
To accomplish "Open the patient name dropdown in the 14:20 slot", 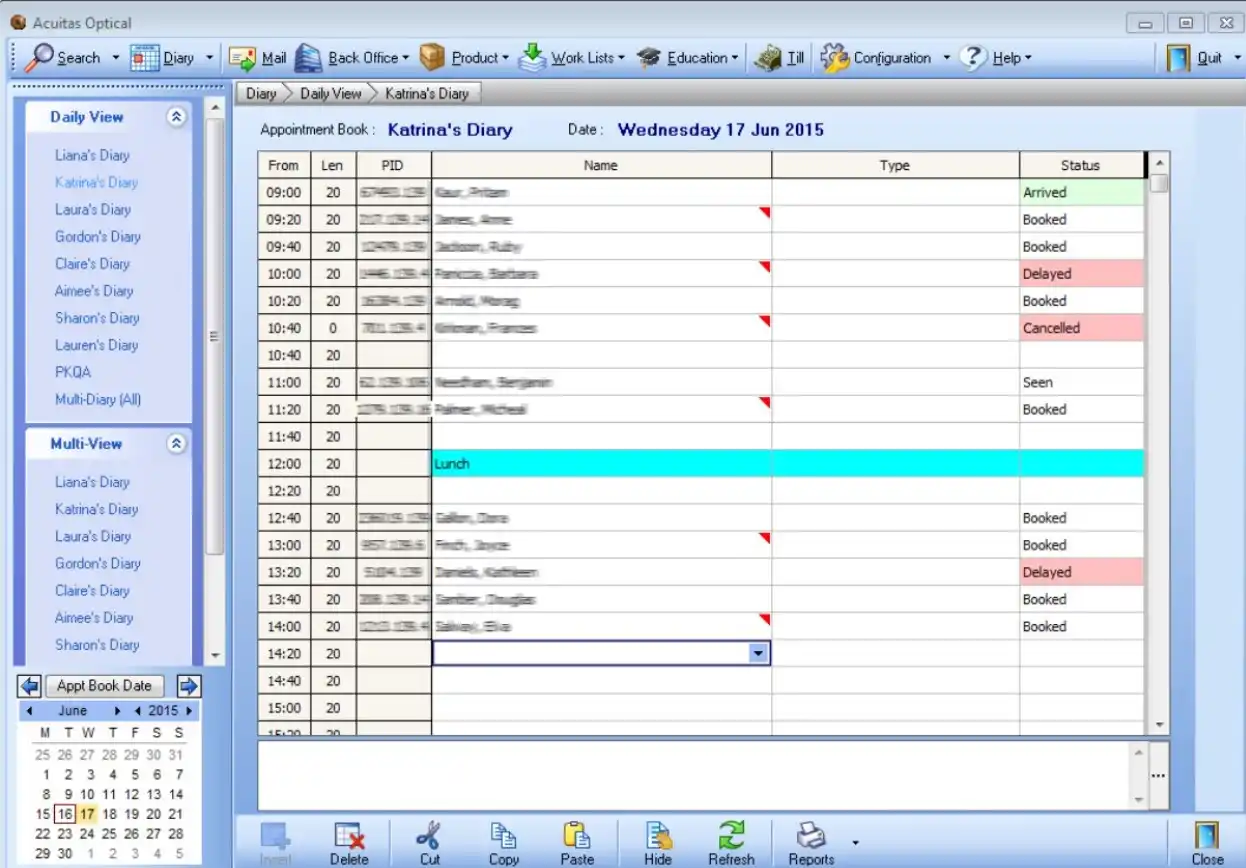I will click(758, 652).
